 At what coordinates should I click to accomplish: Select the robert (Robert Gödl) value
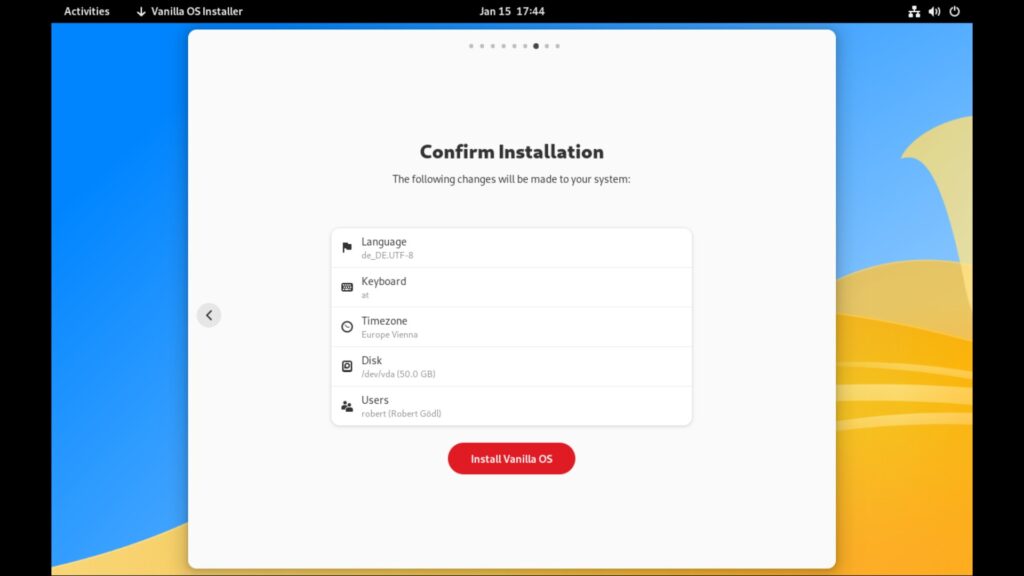tap(401, 413)
